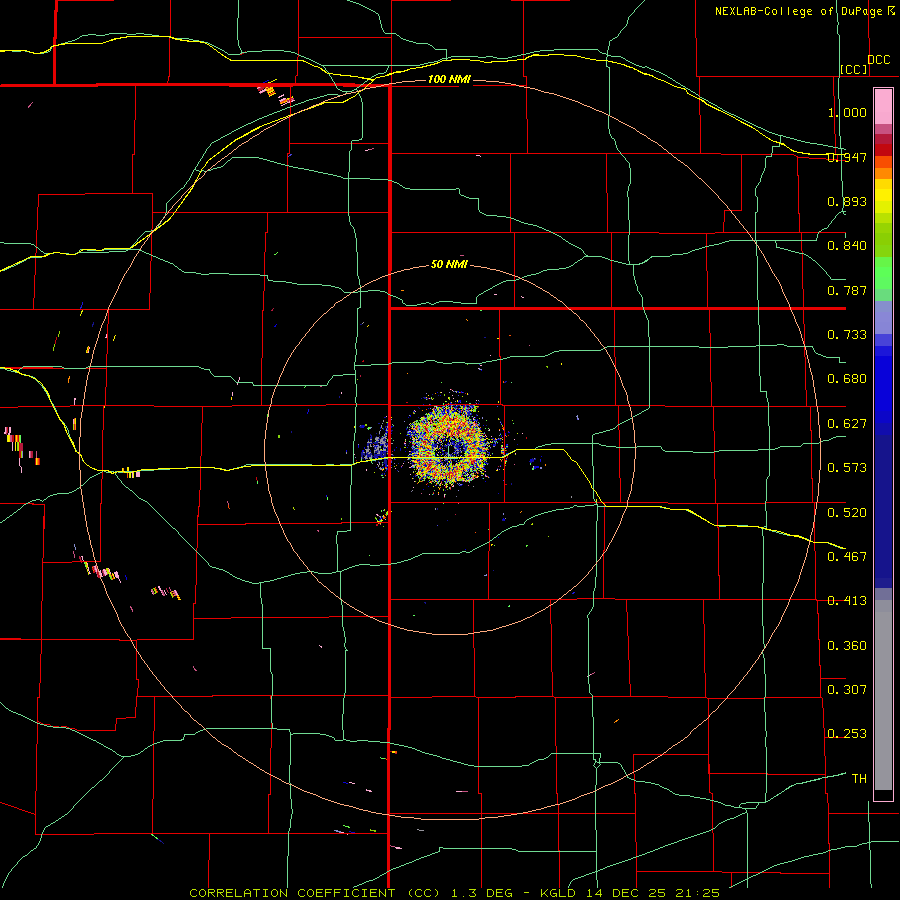The height and width of the screenshot is (900, 900).
Task: Click the 0.467 value on the color scale
Action: click(847, 556)
